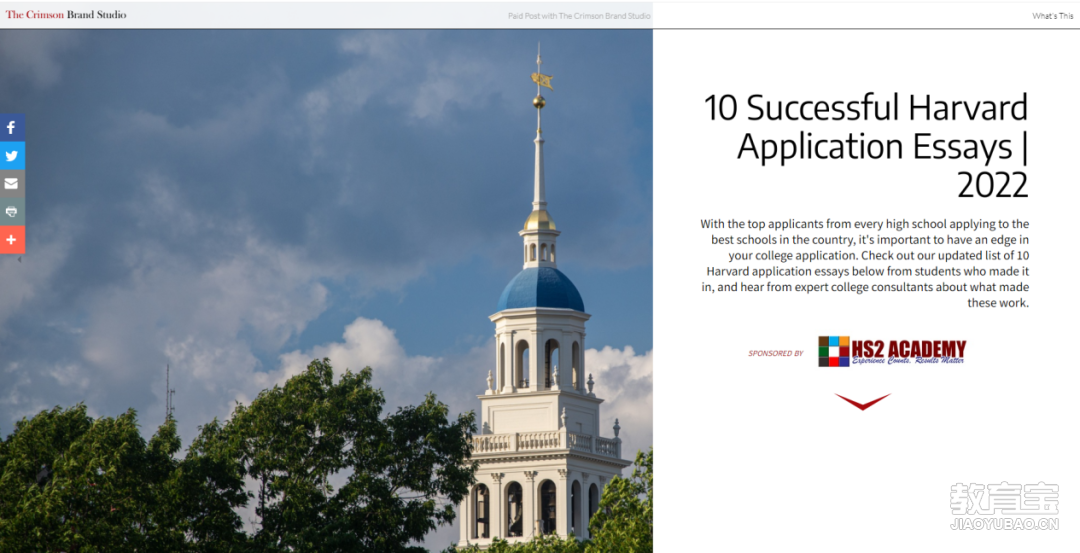Image resolution: width=1080 pixels, height=553 pixels.
Task: Share the article on Twitter
Action: [x=12, y=156]
